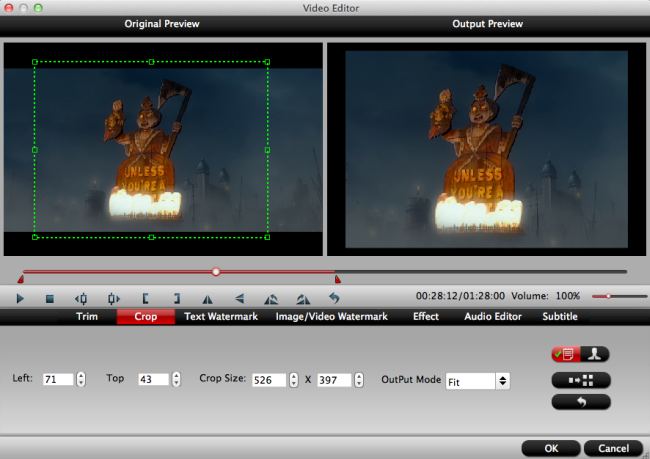Click the volume slider knob

[609, 296]
